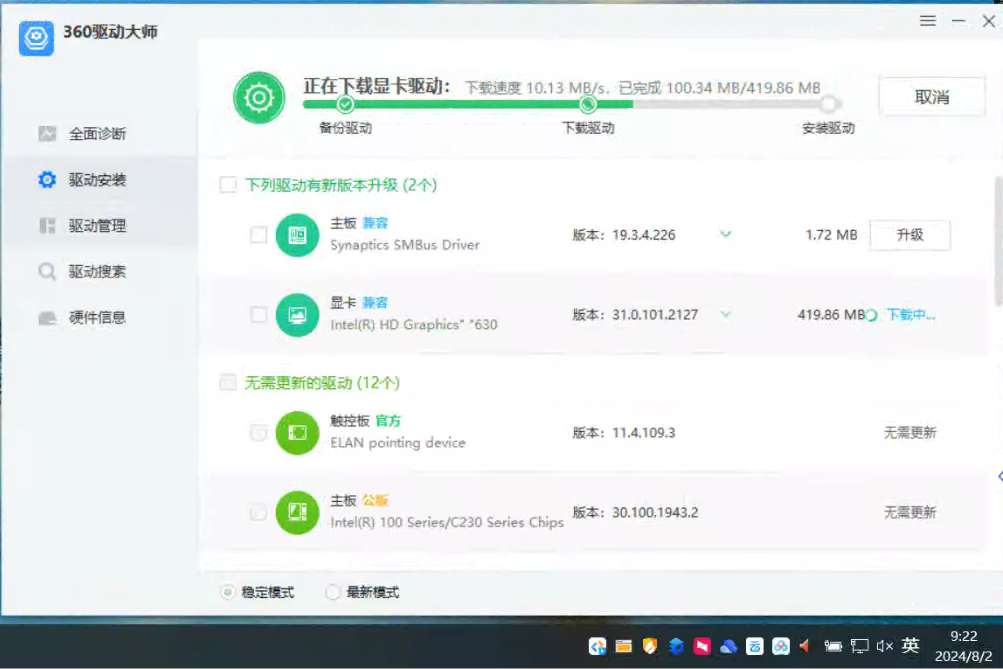Select all upgradable drivers checkbox (2个)

(x=228, y=185)
